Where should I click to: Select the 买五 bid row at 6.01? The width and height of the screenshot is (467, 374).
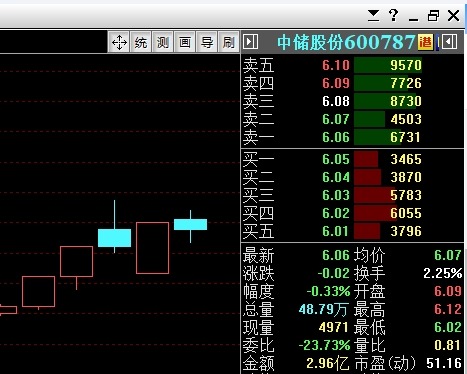tap(352, 231)
